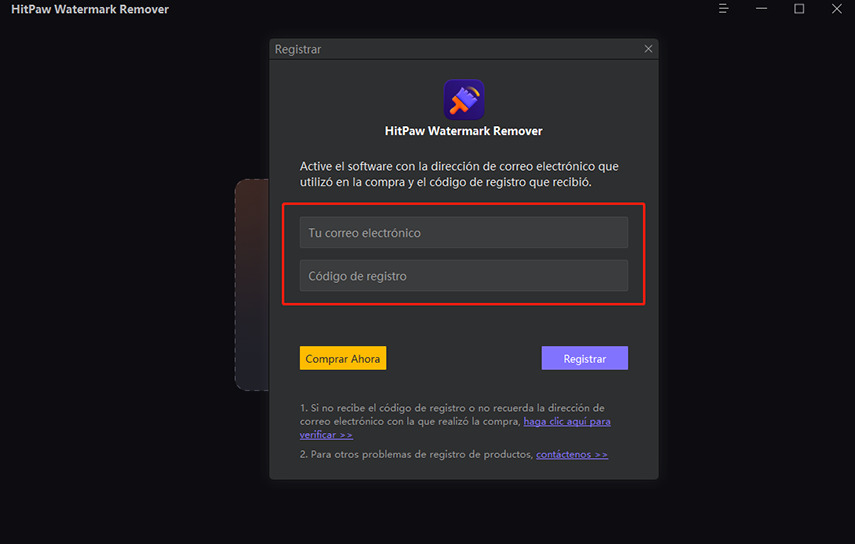Open the contáctenos link
The height and width of the screenshot is (544, 855).
coord(571,454)
